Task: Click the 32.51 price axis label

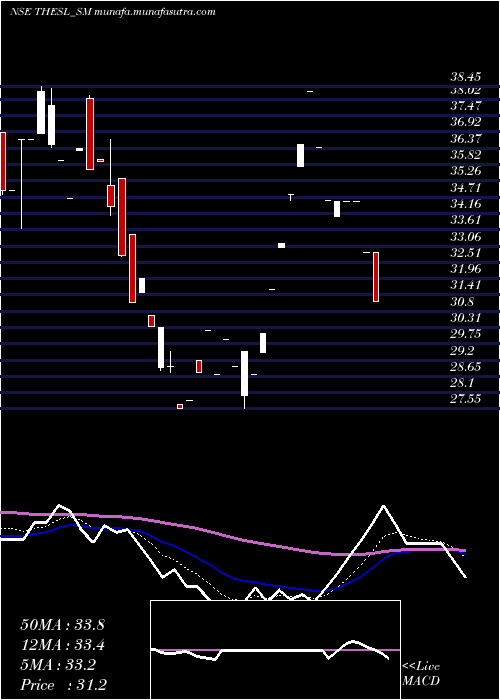Action: point(466,253)
